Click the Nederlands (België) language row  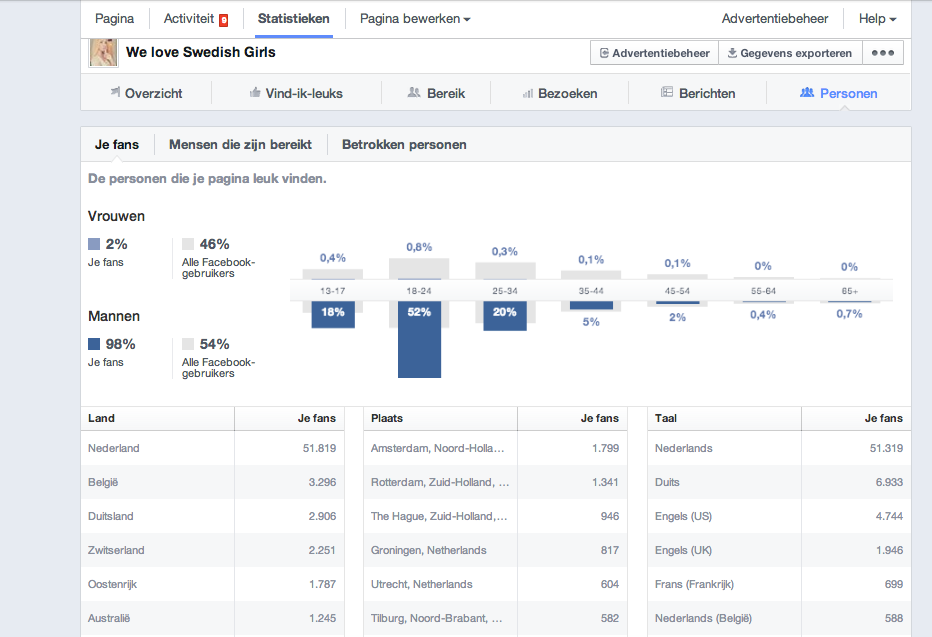click(x=779, y=618)
